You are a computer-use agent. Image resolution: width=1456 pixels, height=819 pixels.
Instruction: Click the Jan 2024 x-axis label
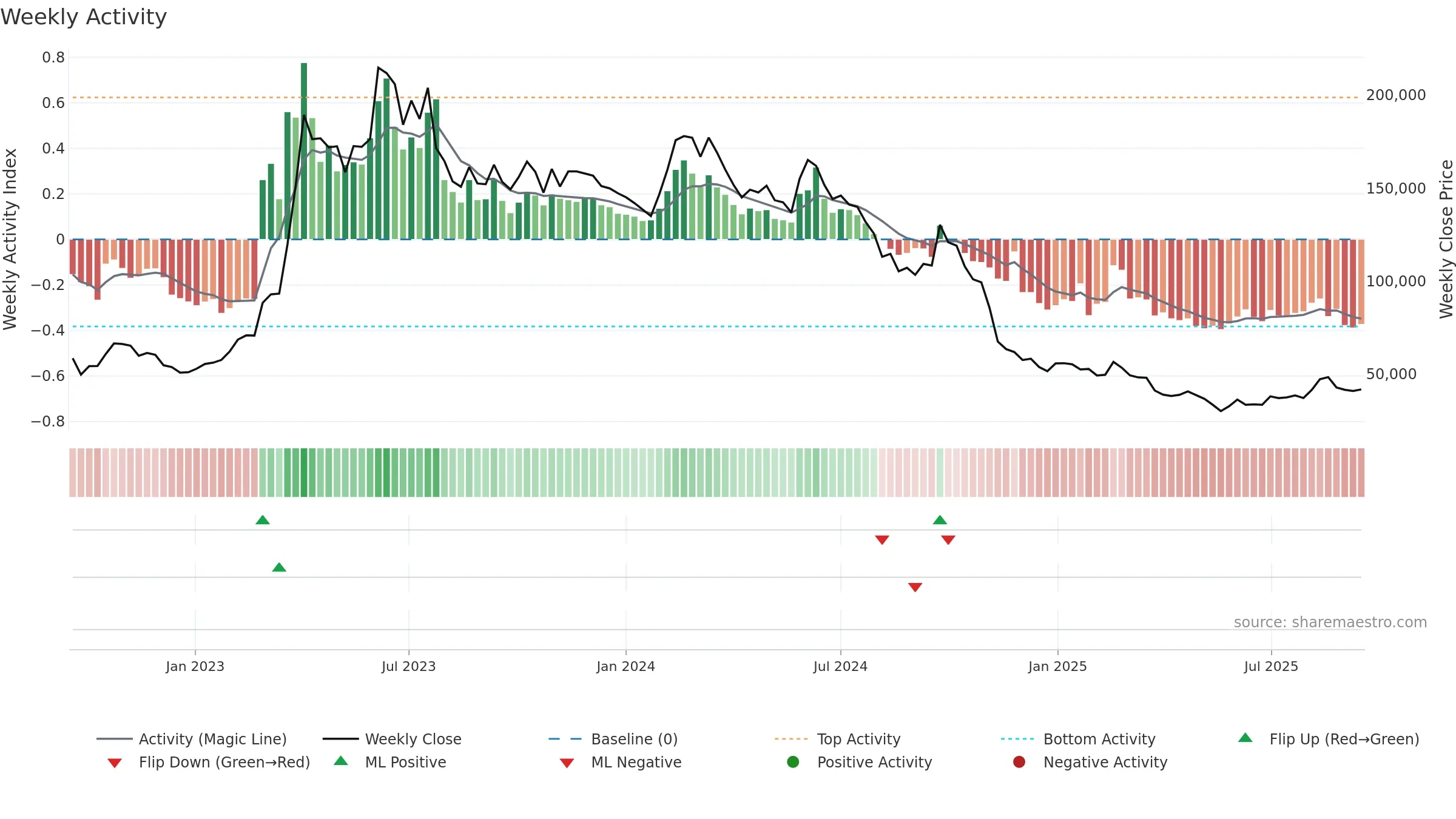point(626,666)
